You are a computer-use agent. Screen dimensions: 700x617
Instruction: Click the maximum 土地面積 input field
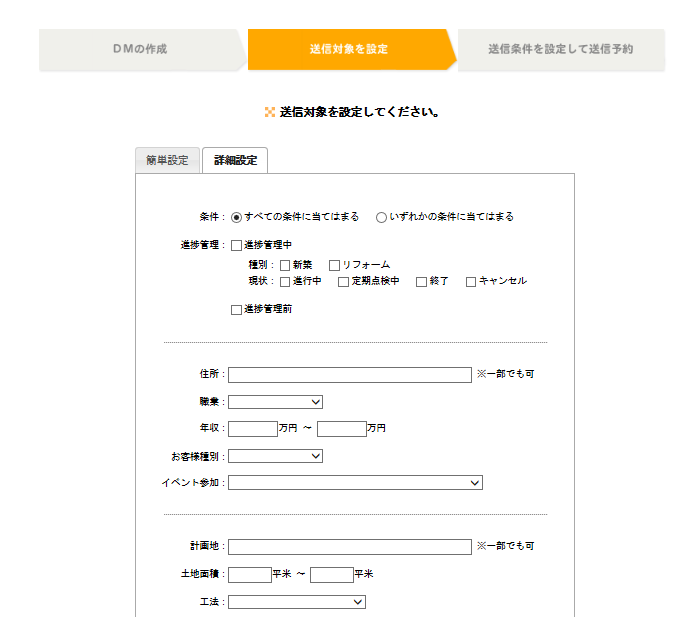click(332, 575)
